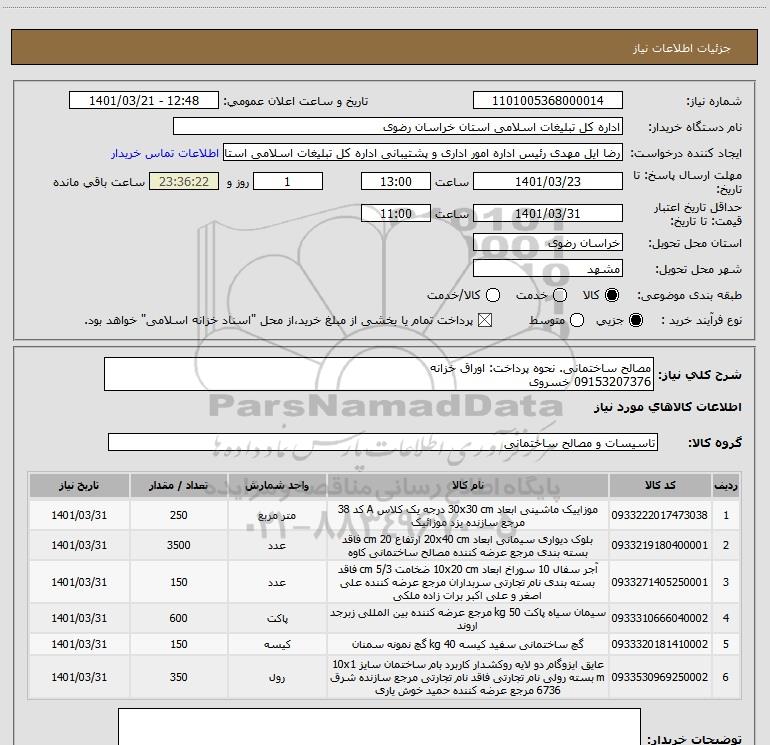Click item code 0933320181410002
Screen dimensions: 770x745
[660, 644]
